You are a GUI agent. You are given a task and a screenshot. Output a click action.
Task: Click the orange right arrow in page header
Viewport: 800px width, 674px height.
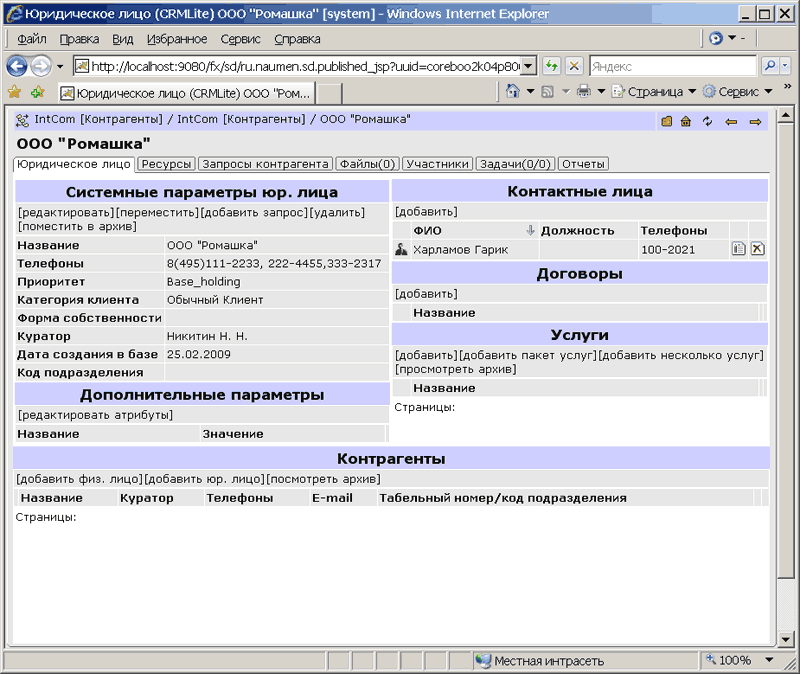756,122
